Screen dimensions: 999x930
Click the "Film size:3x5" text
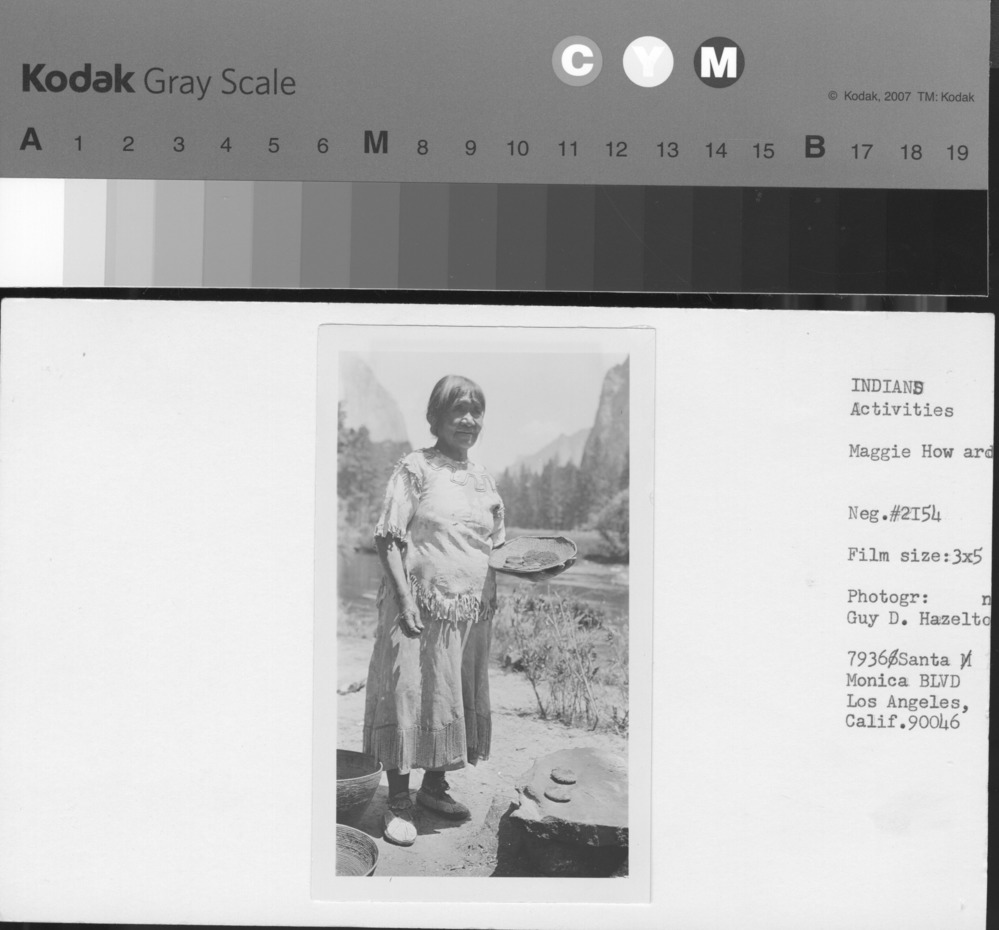pos(914,556)
